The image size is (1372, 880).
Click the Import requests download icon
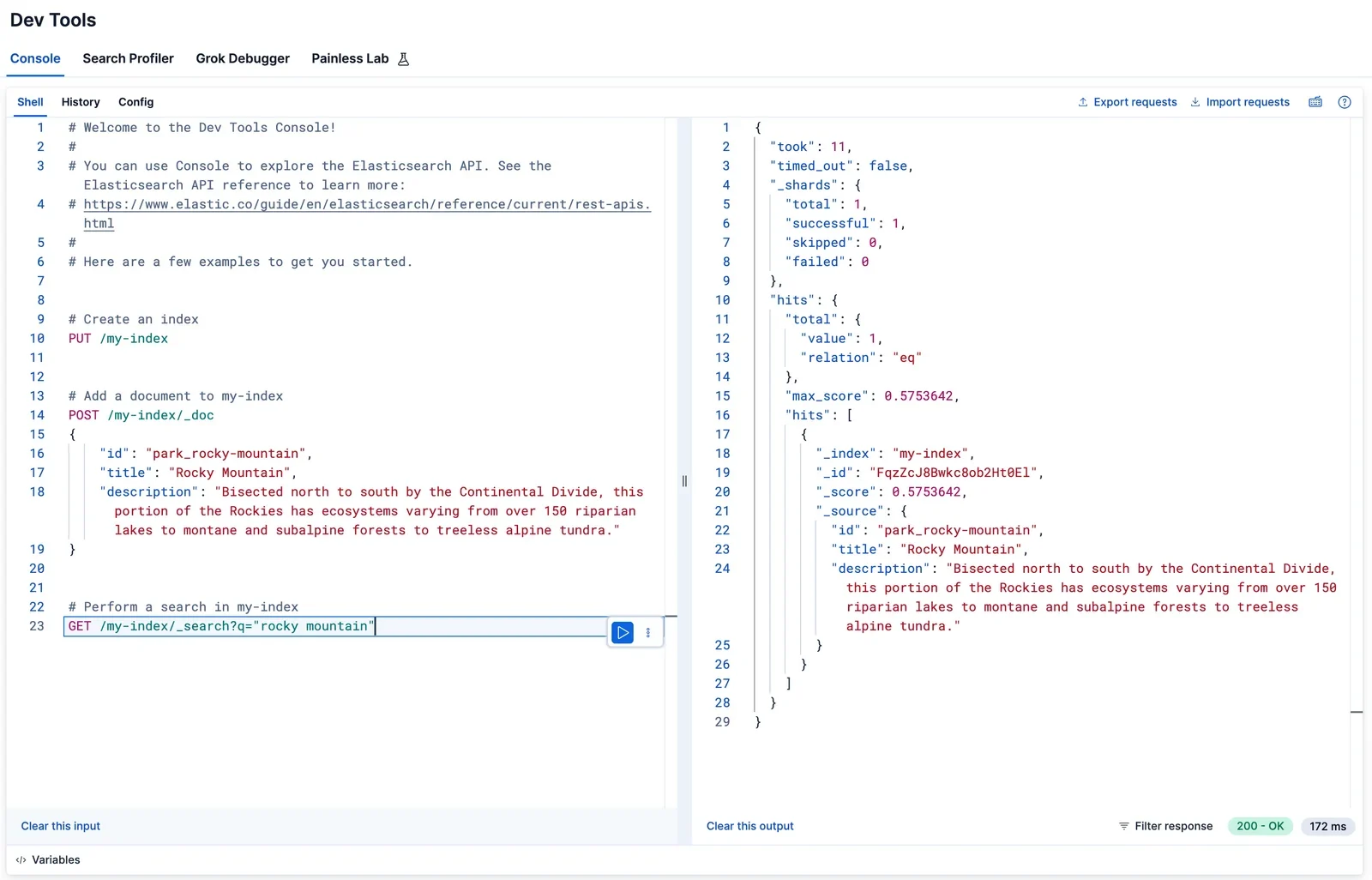(1195, 102)
